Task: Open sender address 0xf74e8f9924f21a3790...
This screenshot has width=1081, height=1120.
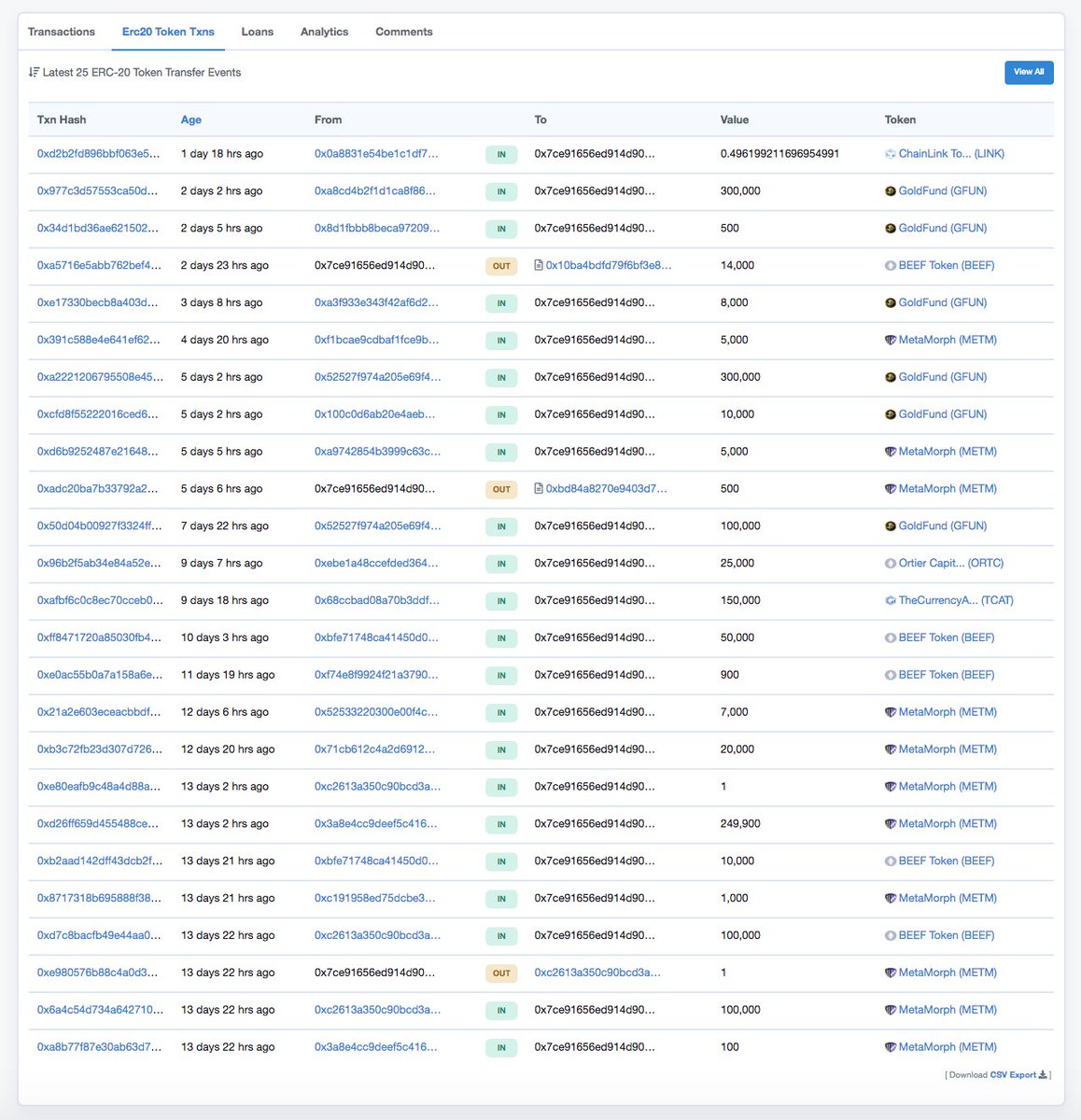Action: click(376, 675)
